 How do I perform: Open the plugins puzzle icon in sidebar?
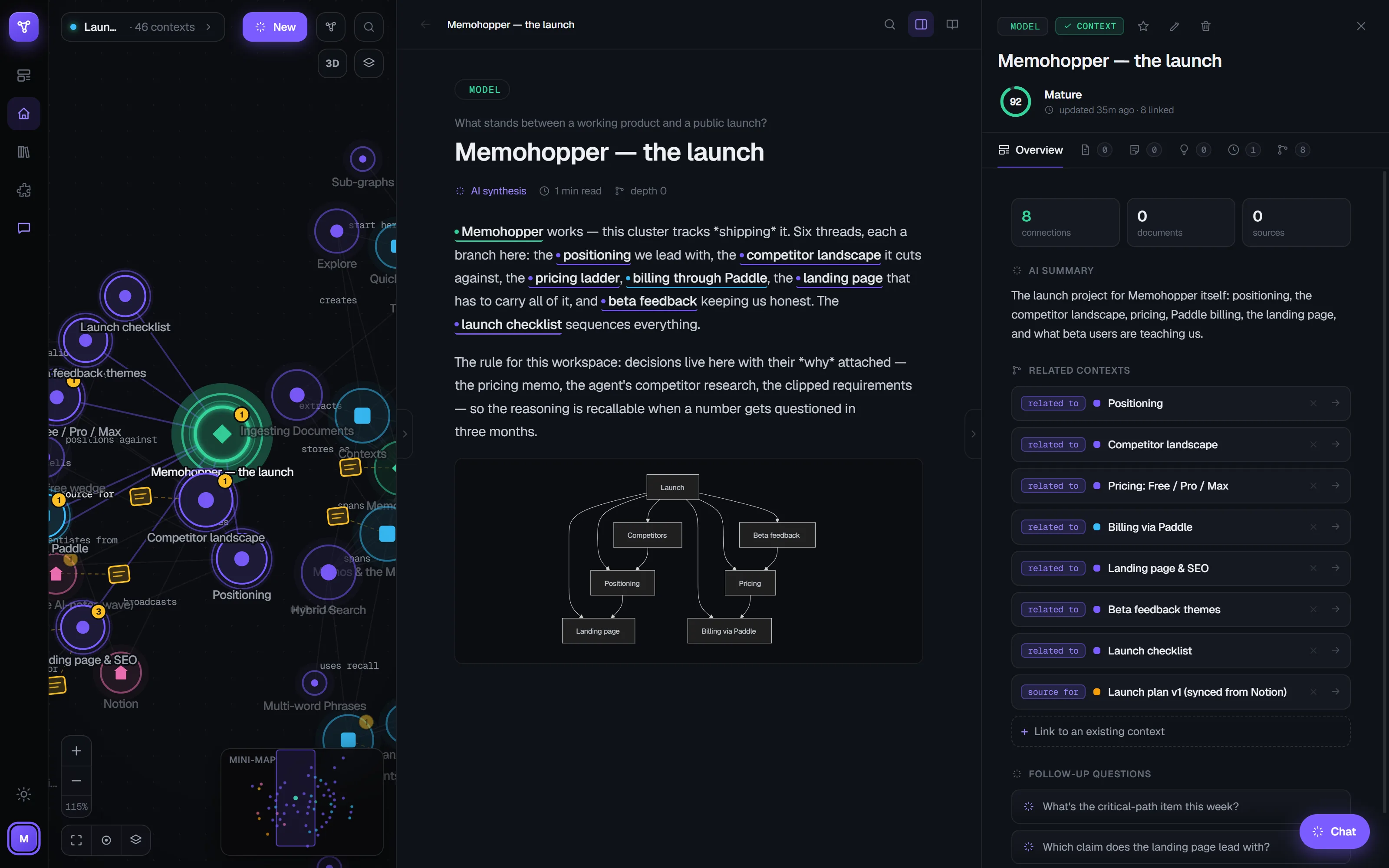(23, 190)
